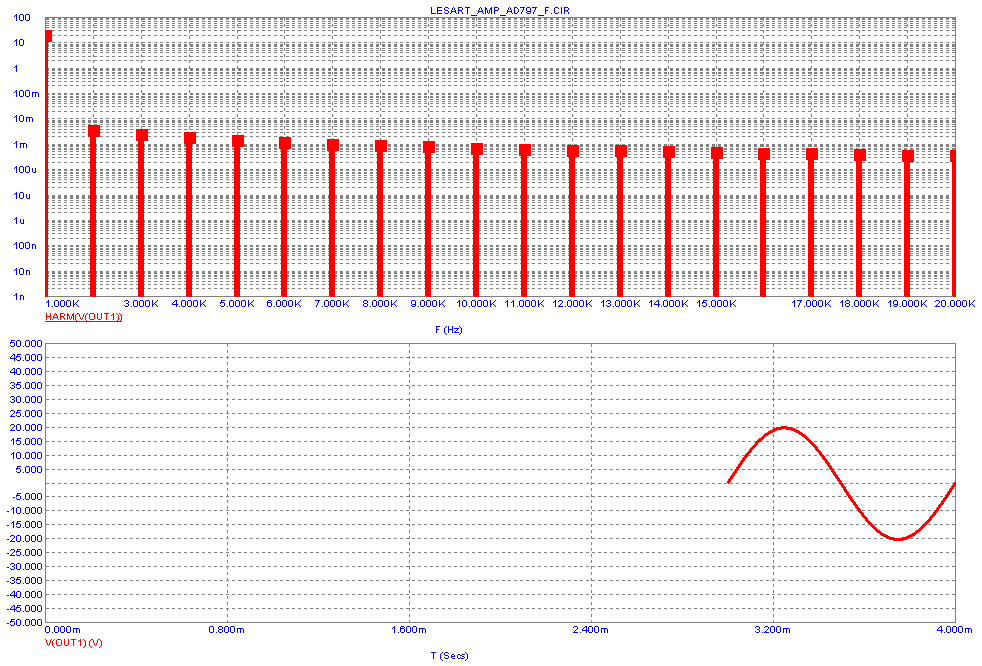This screenshot has width=982, height=666.
Task: Click the 4.000m time tick label
Action: 954,630
